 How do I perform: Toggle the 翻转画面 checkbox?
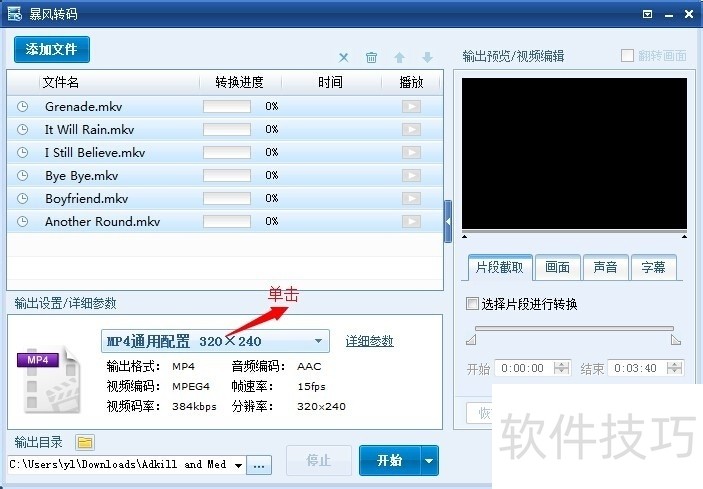[x=627, y=56]
